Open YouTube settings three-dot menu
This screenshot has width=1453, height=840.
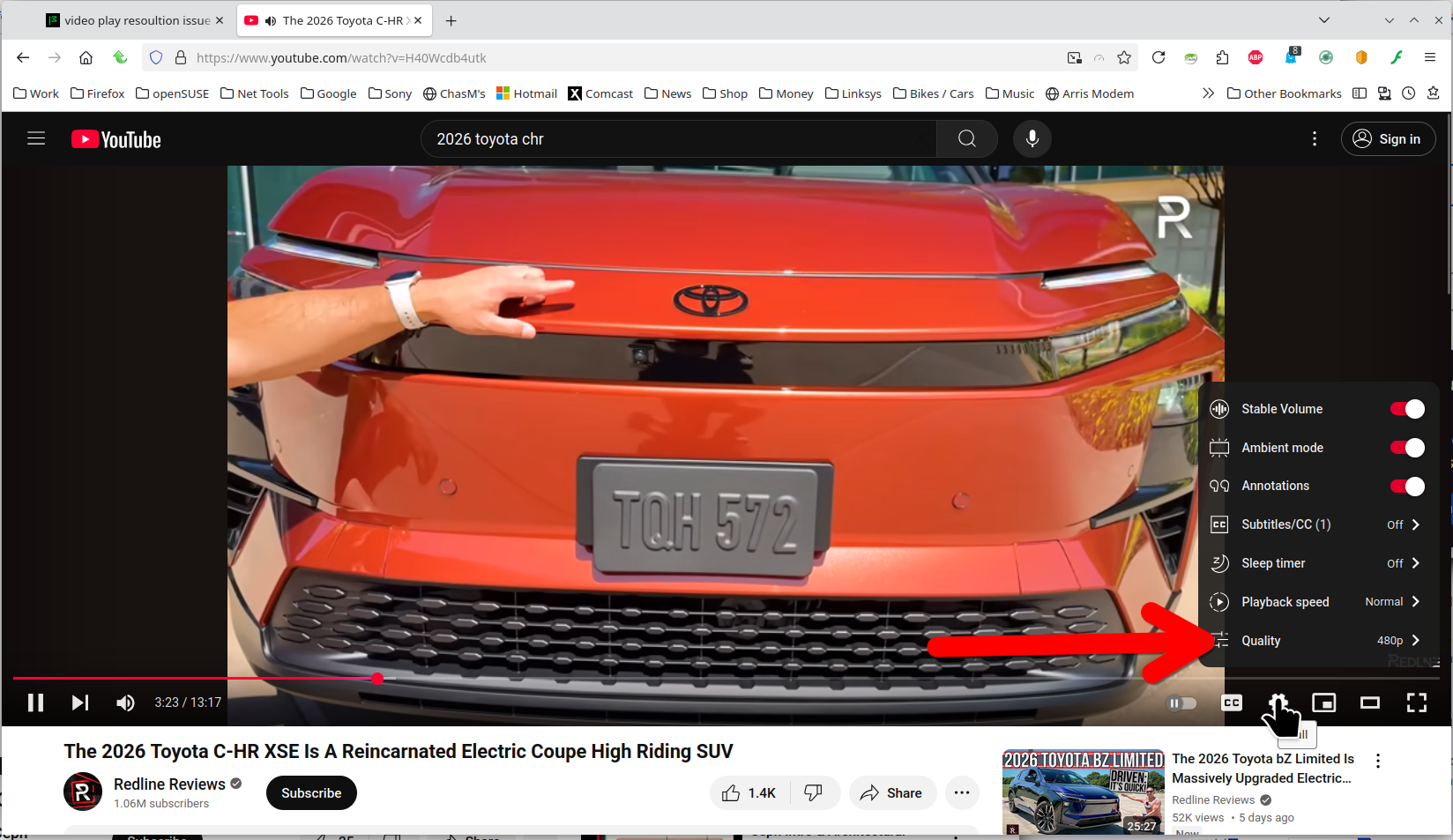pyautogui.click(x=1315, y=139)
